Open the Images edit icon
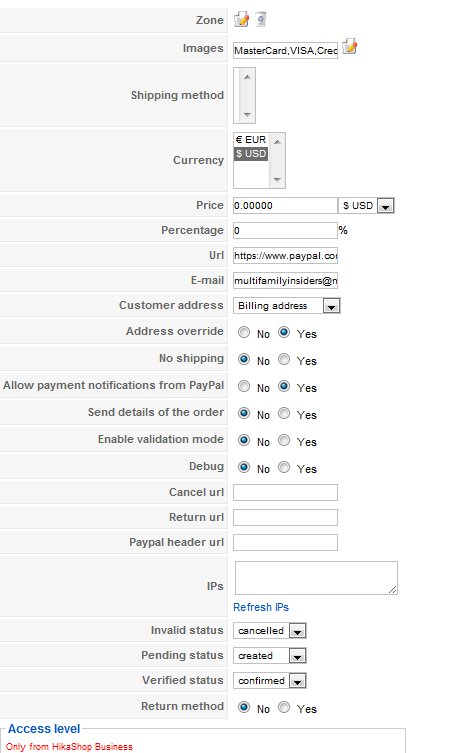 coord(350,47)
